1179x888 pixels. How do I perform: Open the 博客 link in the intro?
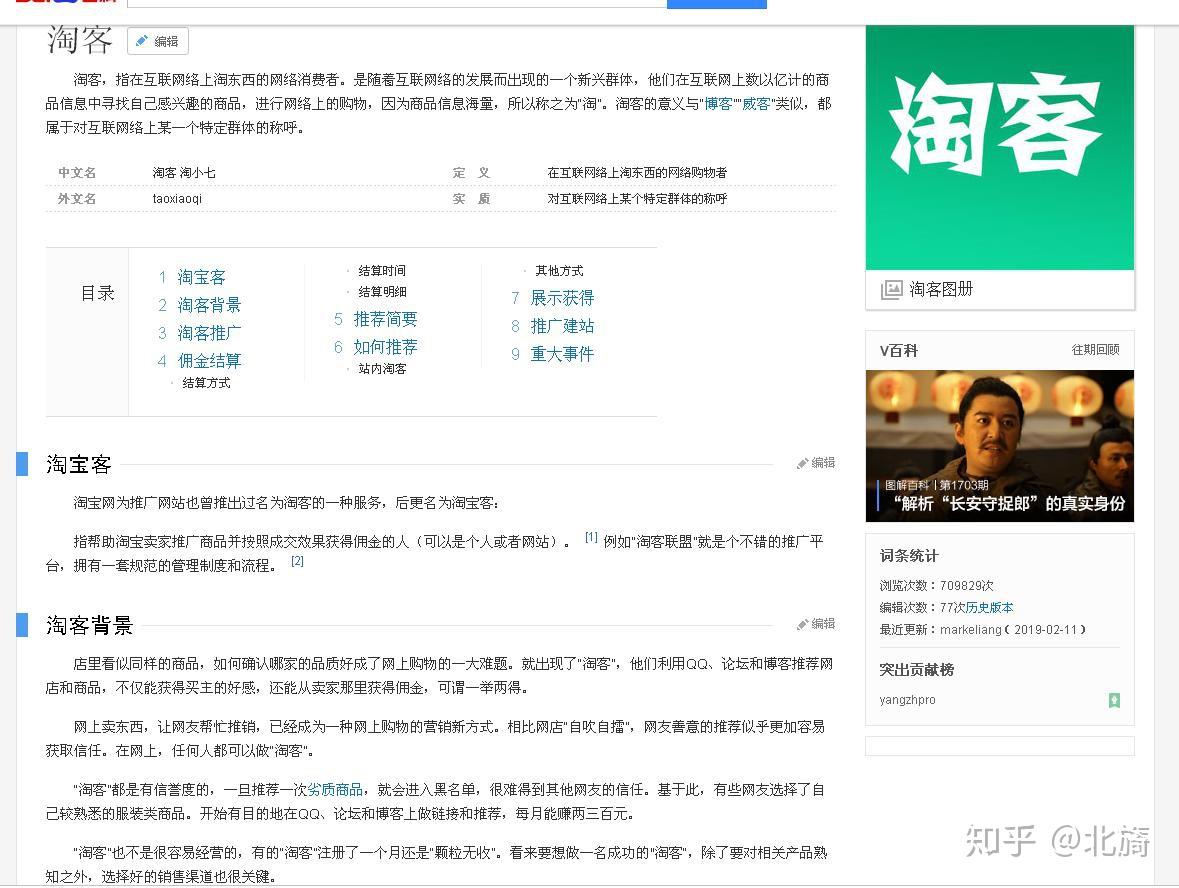[718, 104]
